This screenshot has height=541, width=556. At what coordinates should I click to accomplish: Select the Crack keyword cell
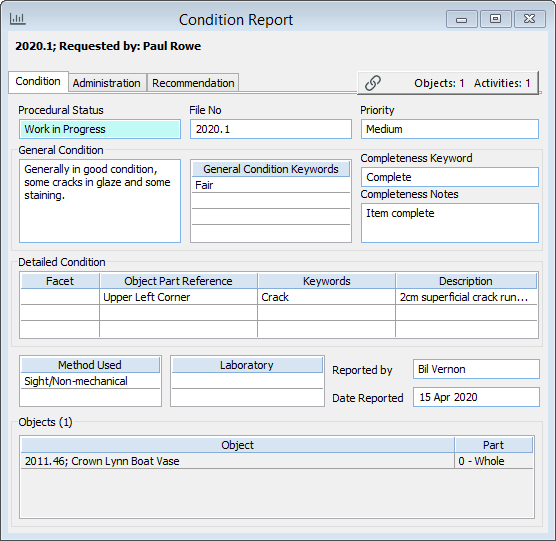pos(327,297)
